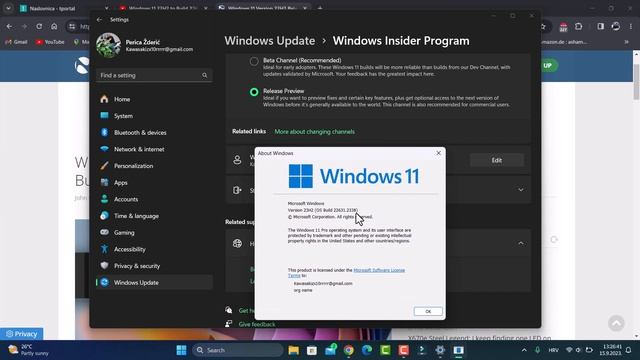Open Microsoft Edge from taskbar
Viewport: 640px width, 360px height.
[367, 350]
